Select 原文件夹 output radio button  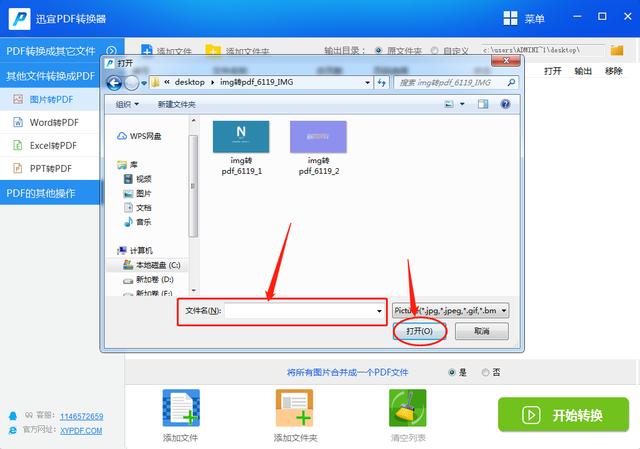pos(378,50)
